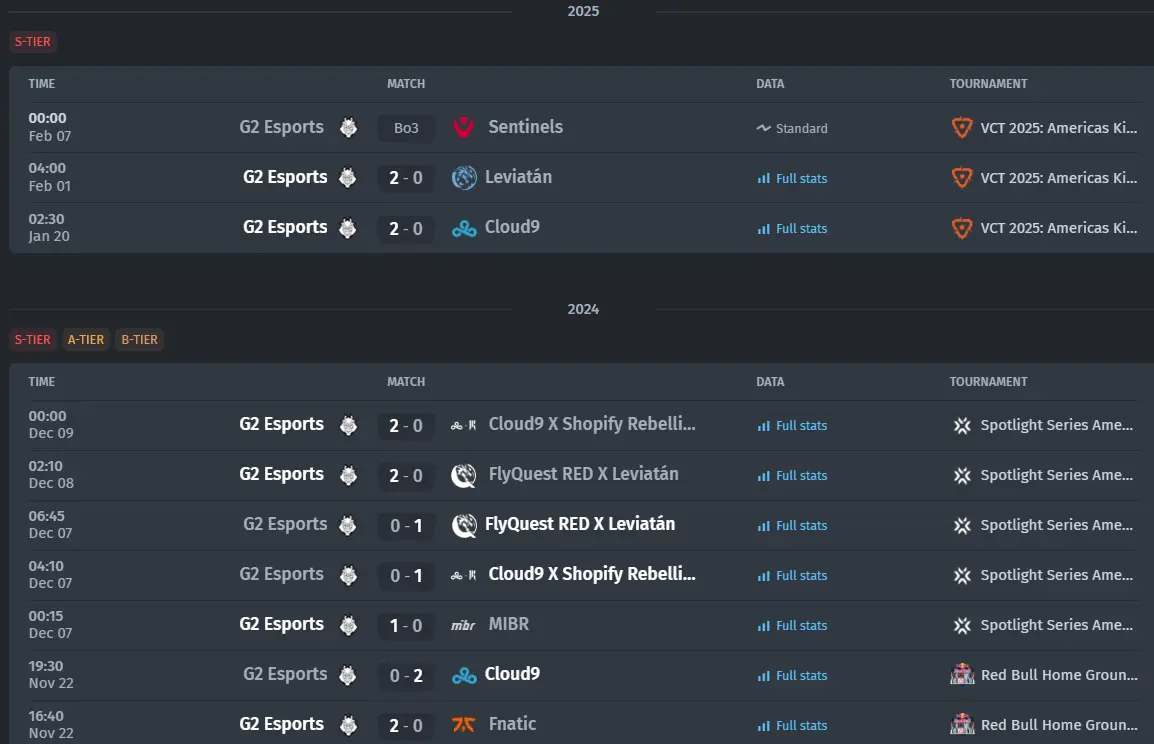The height and width of the screenshot is (744, 1154).
Task: Click the MIBR team name
Action: pyautogui.click(x=509, y=624)
